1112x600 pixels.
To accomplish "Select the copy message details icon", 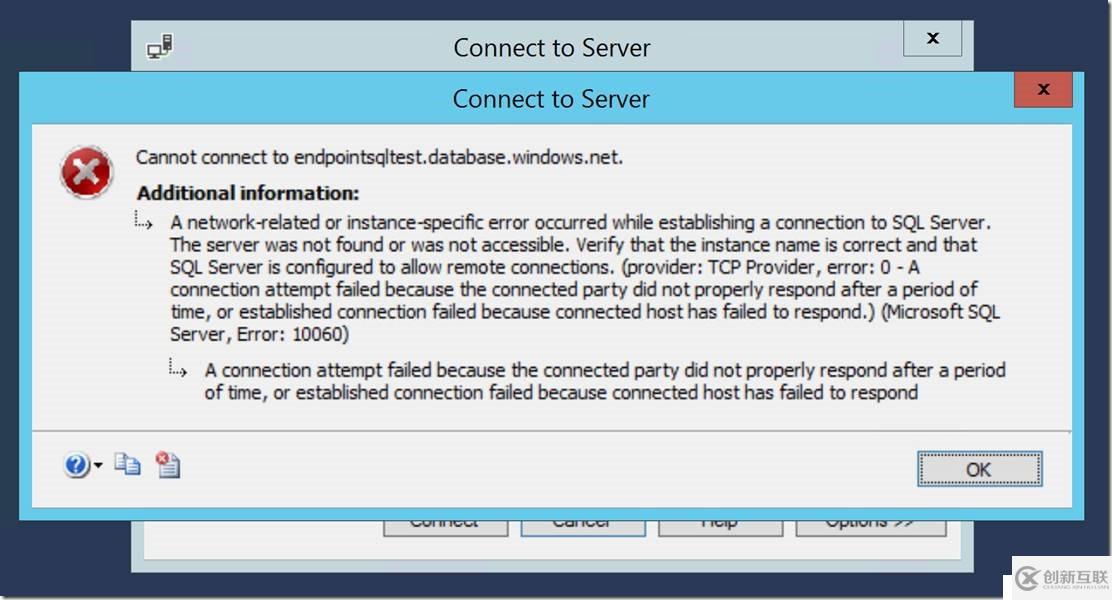I will [126, 465].
